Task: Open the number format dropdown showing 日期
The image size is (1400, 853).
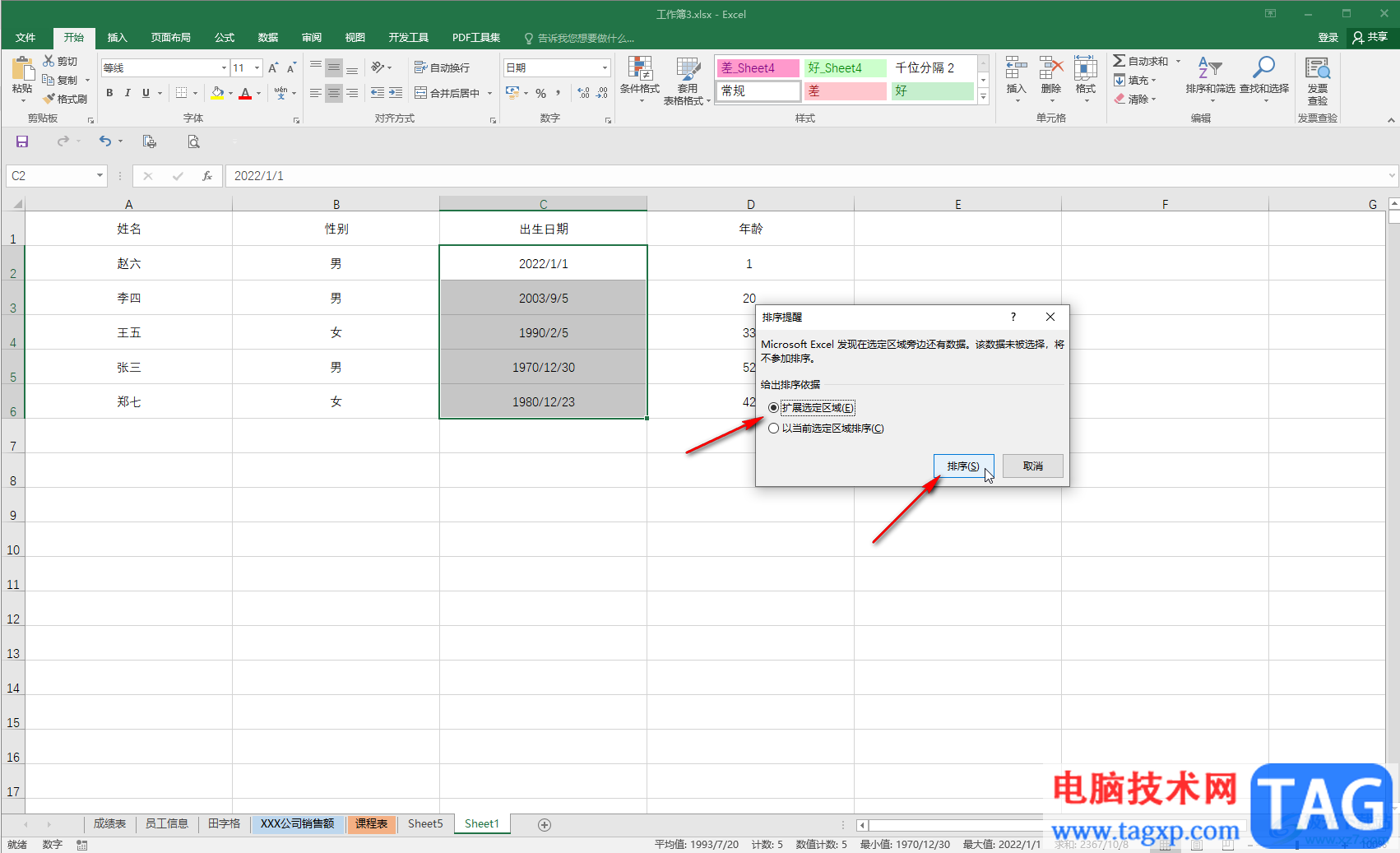Action: 605,67
